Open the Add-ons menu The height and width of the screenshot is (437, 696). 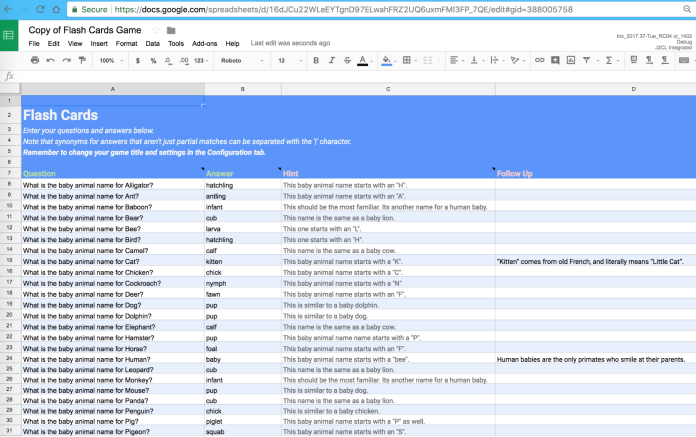pyautogui.click(x=204, y=44)
